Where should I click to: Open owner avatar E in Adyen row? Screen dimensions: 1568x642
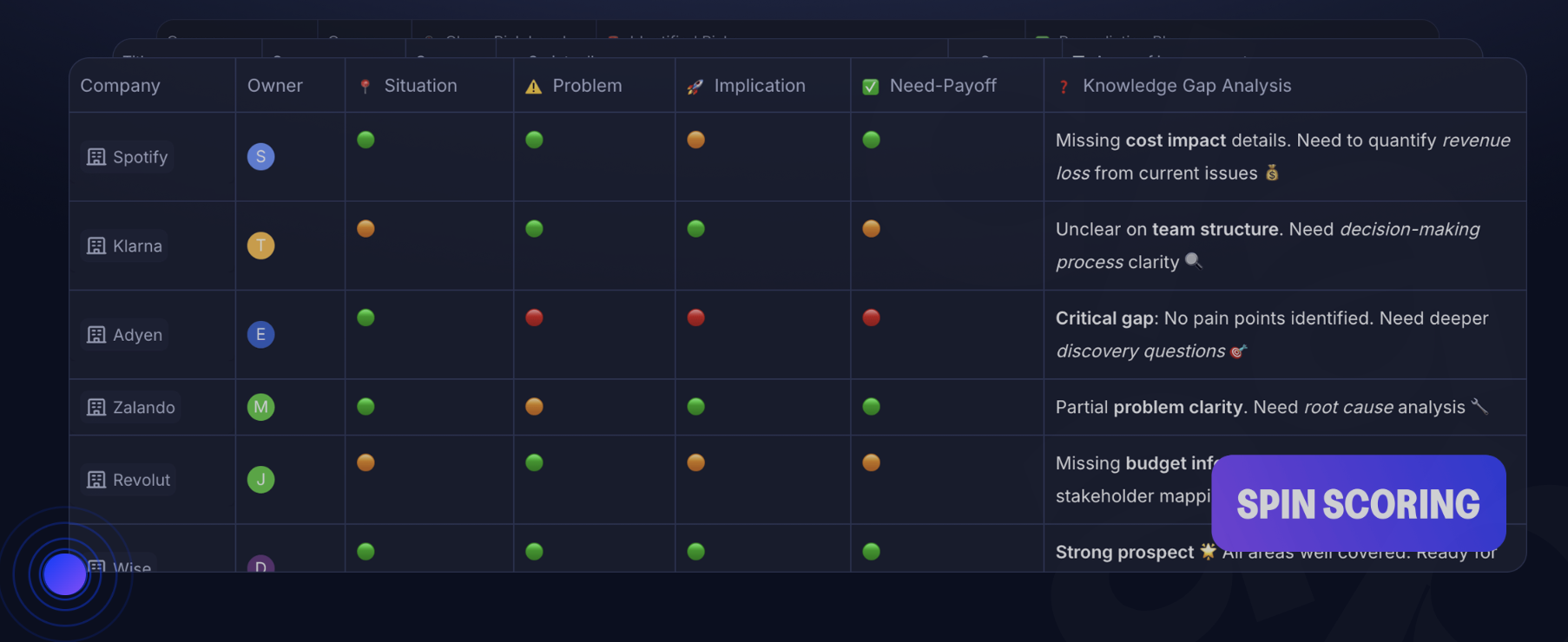point(260,335)
